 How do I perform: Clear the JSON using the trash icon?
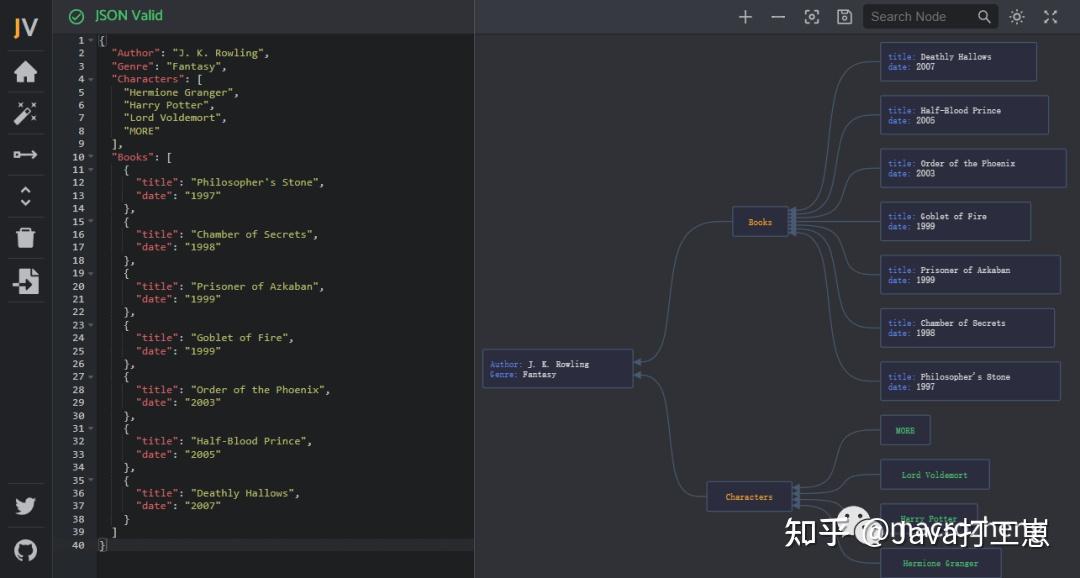(25, 237)
